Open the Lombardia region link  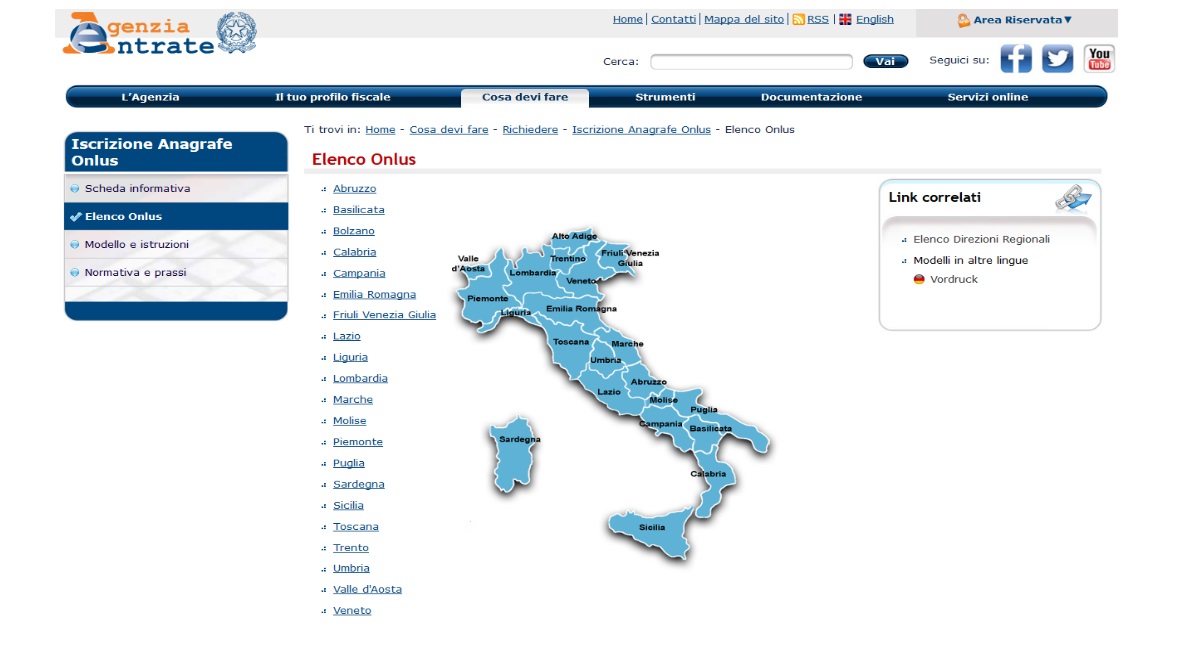click(360, 378)
